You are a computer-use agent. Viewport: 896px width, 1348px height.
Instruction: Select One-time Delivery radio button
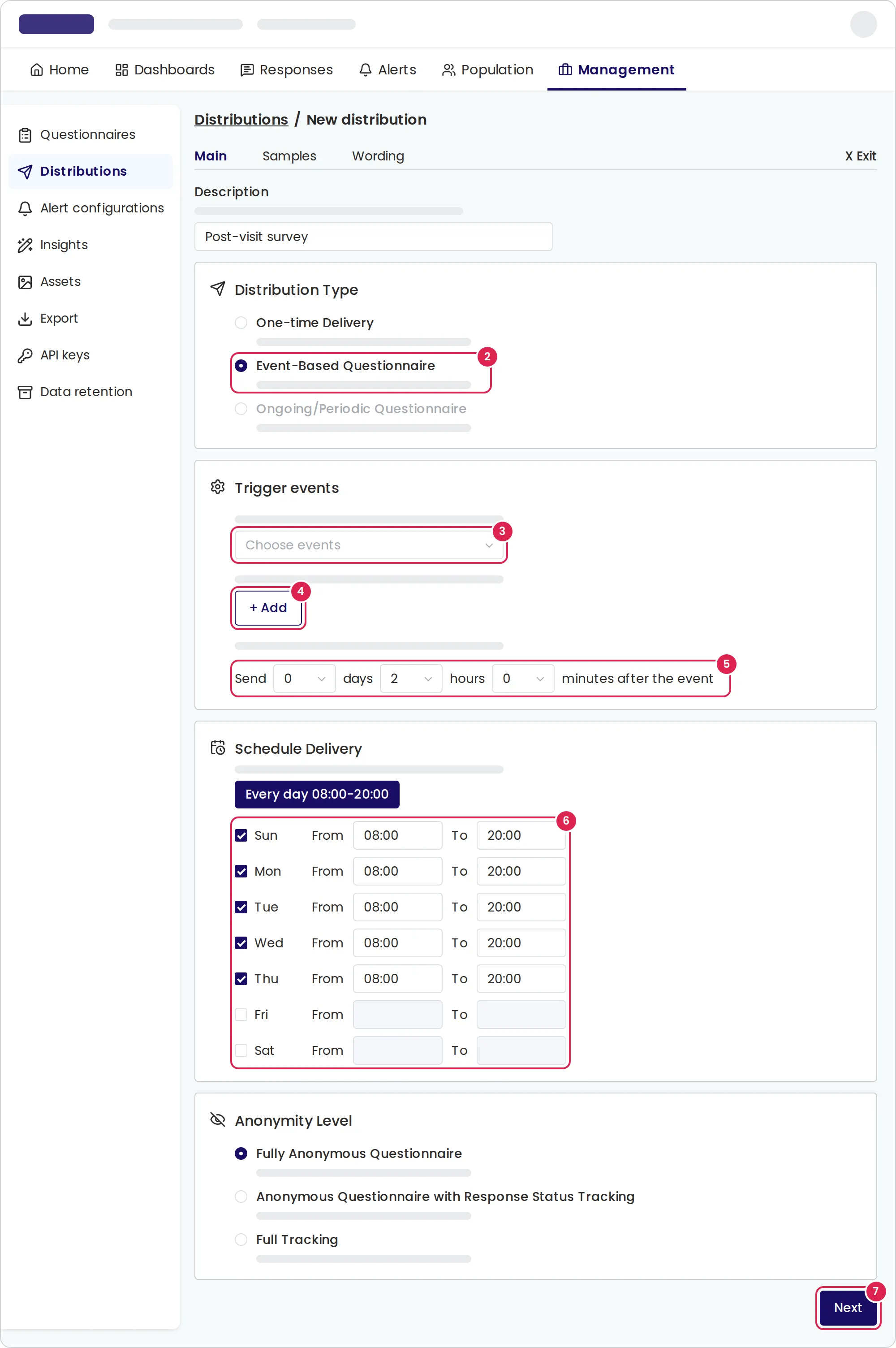point(241,323)
